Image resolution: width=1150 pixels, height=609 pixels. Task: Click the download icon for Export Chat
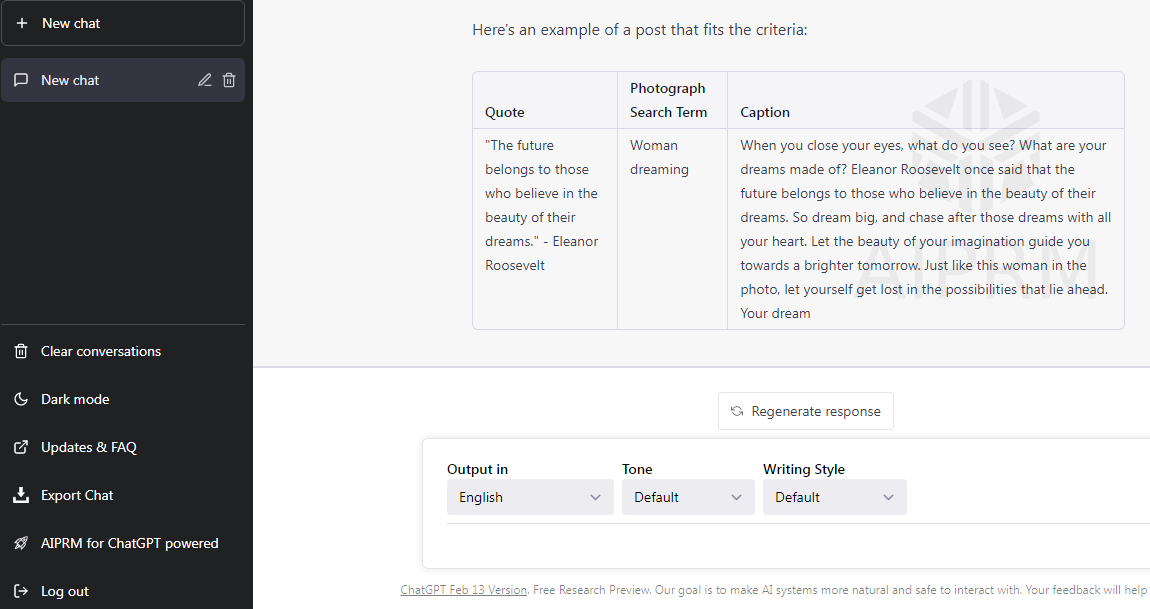pyautogui.click(x=21, y=495)
